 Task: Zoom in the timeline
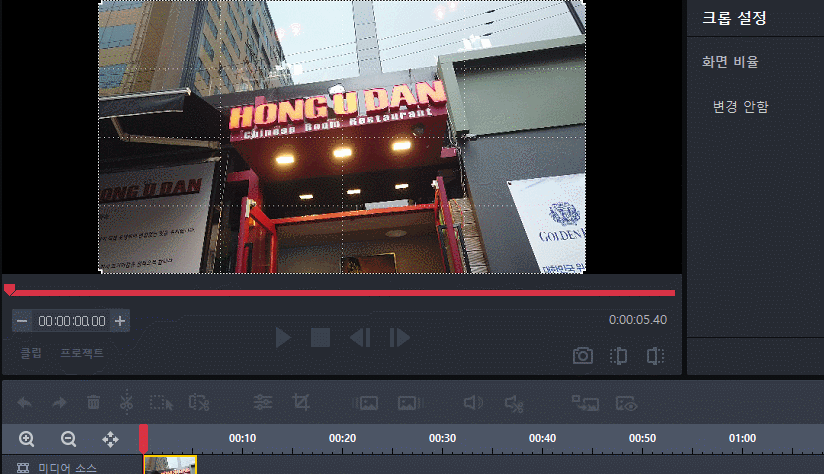[x=27, y=439]
